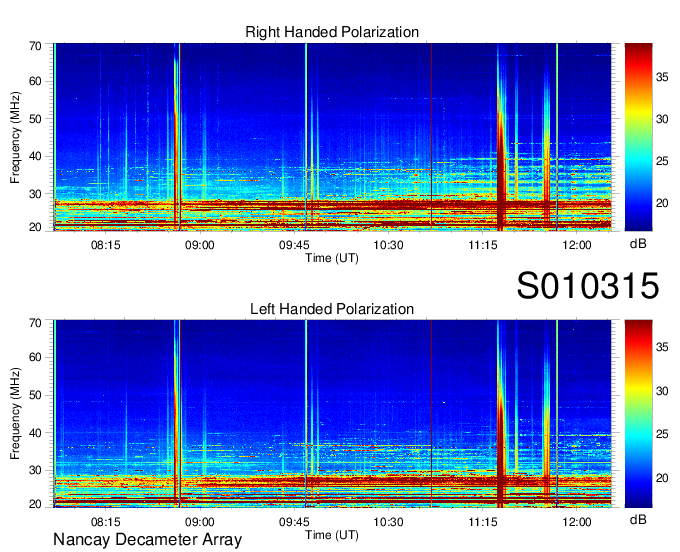Click 40 MHz tick on right-handed plot
The image size is (680, 552).
click(x=35, y=156)
